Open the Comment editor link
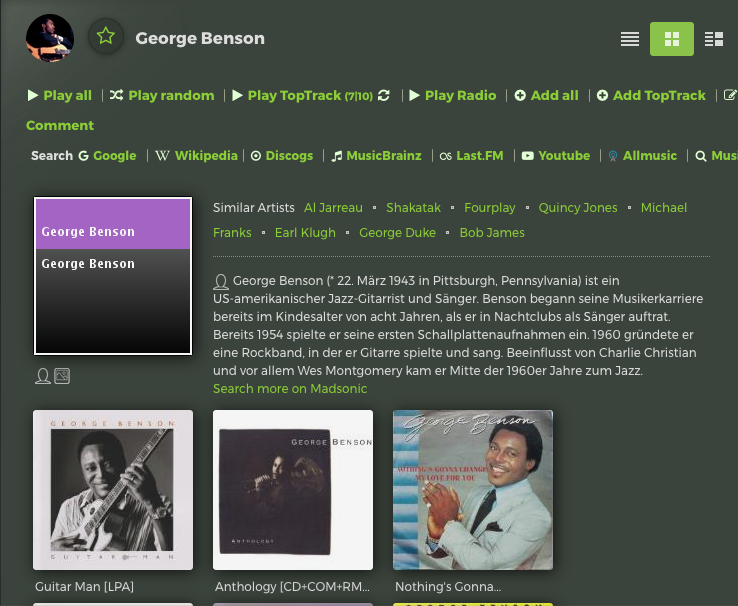738x606 pixels. pos(60,126)
